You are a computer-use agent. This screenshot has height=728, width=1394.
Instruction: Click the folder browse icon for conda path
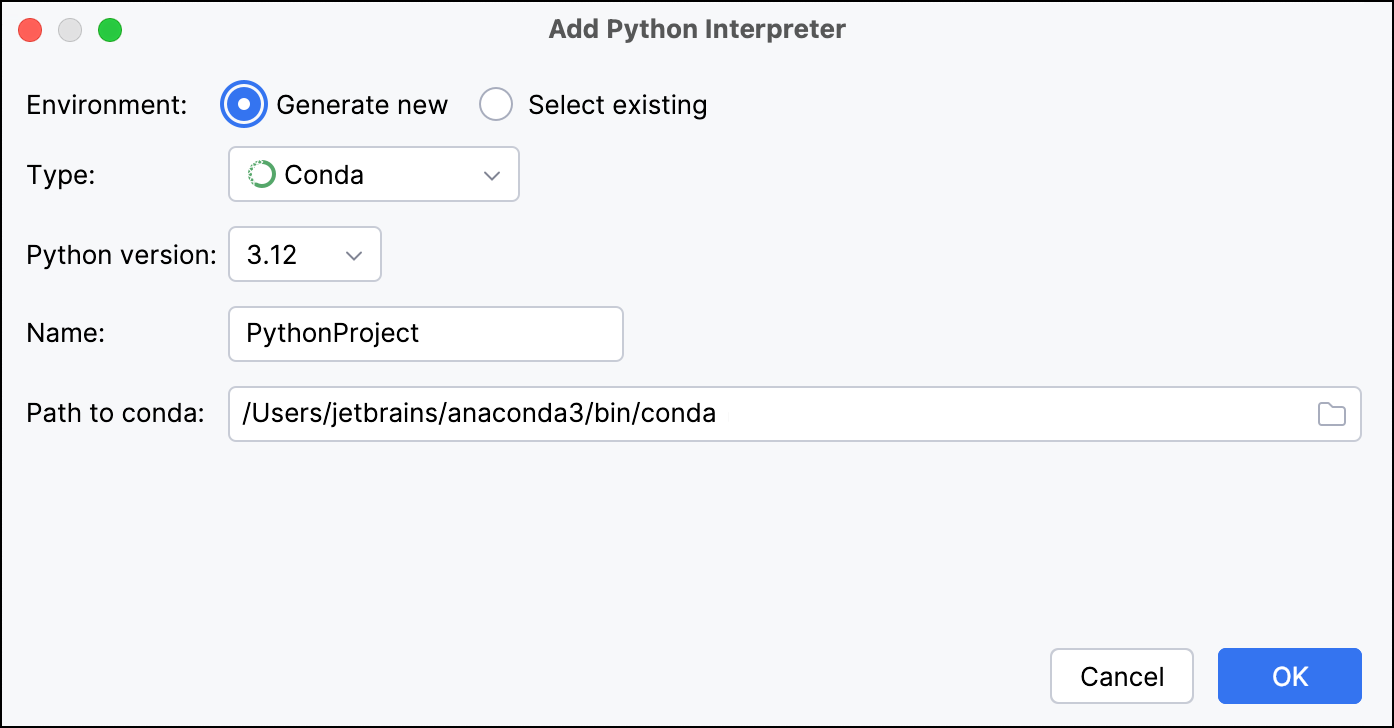point(1331,413)
